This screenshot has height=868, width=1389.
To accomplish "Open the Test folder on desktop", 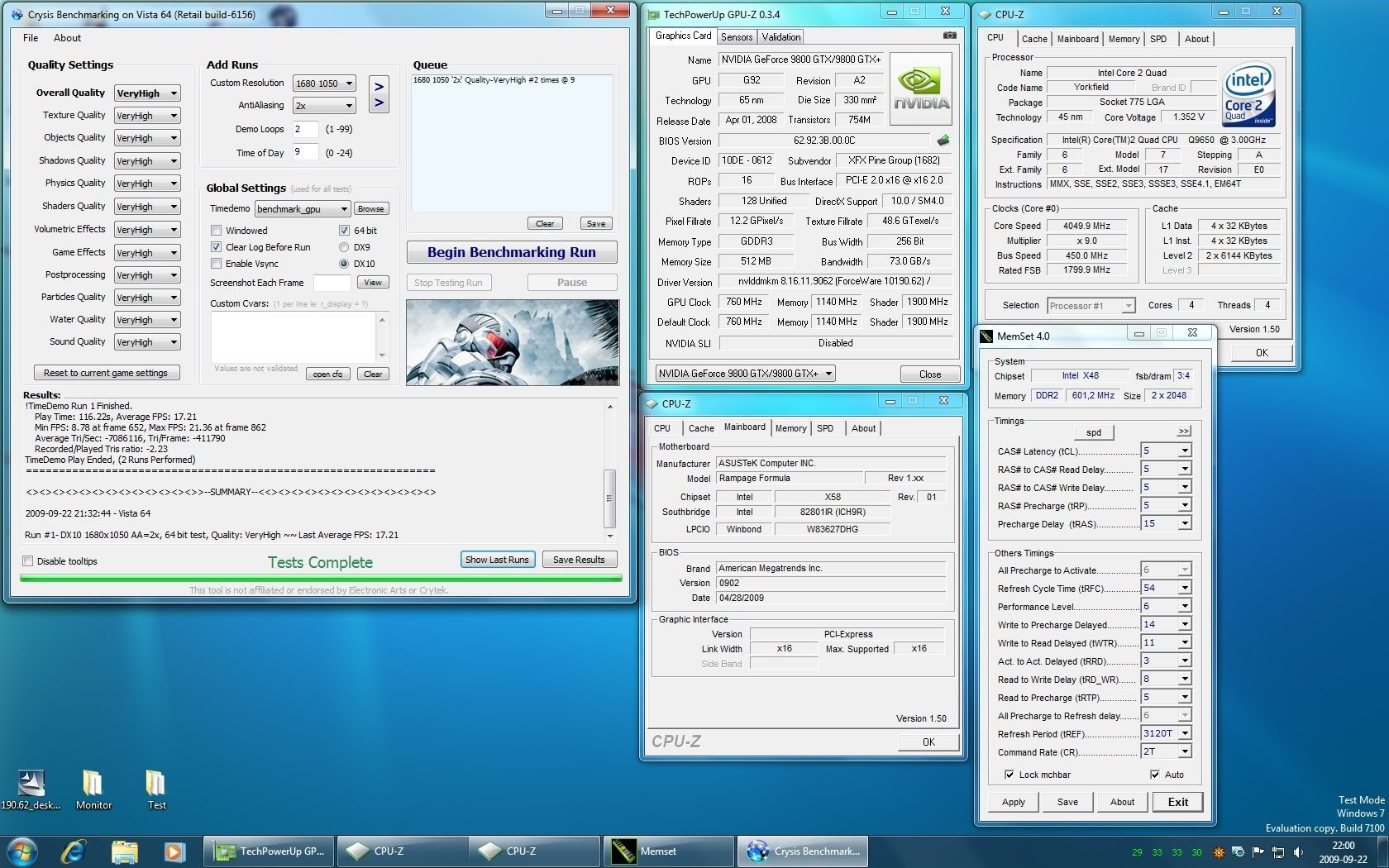I will 156,789.
